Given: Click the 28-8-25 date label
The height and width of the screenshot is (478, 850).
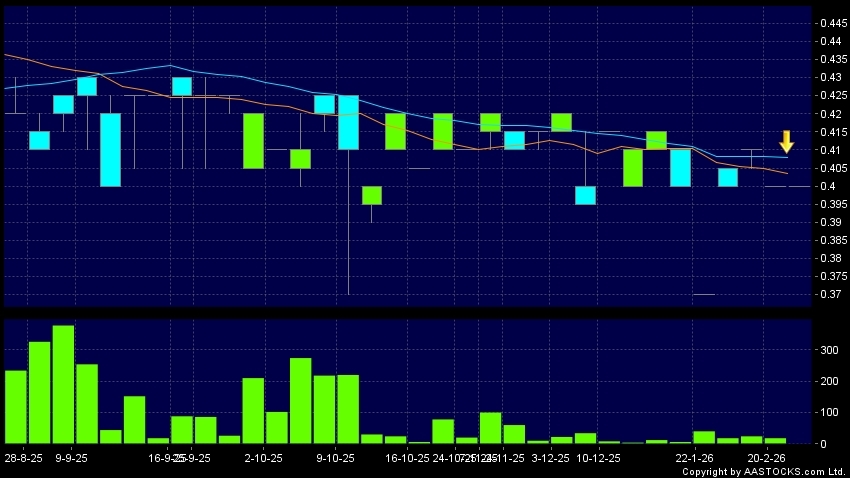Looking at the screenshot, I should (22, 457).
